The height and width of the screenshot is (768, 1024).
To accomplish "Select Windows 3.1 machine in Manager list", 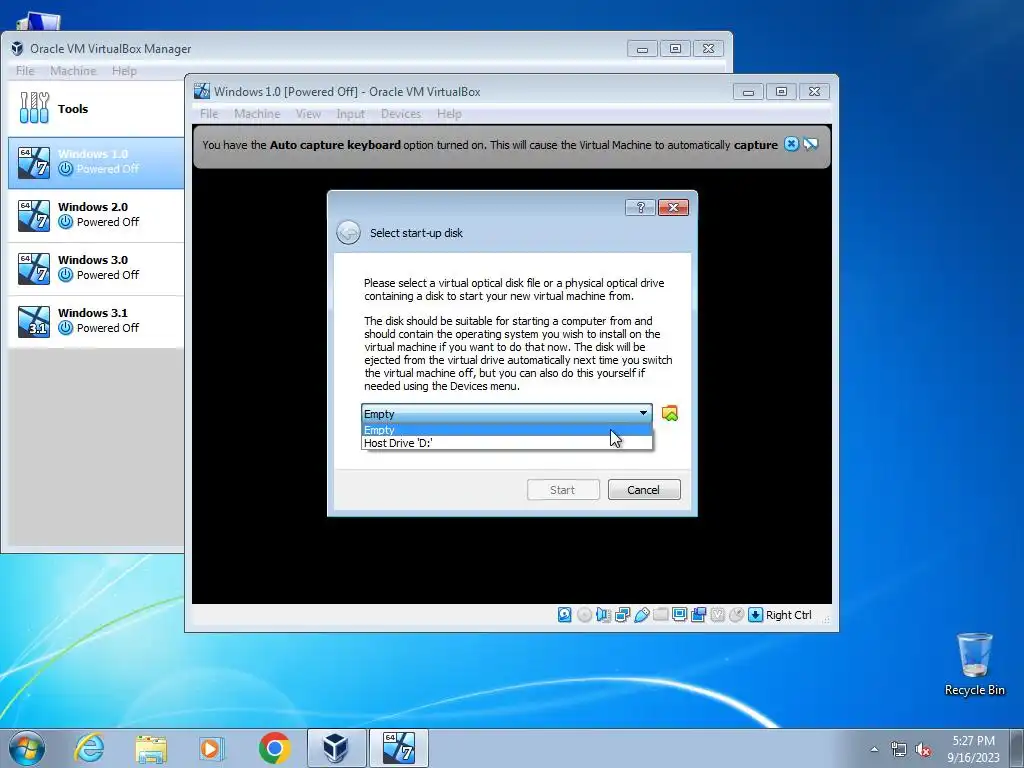I will [96, 321].
